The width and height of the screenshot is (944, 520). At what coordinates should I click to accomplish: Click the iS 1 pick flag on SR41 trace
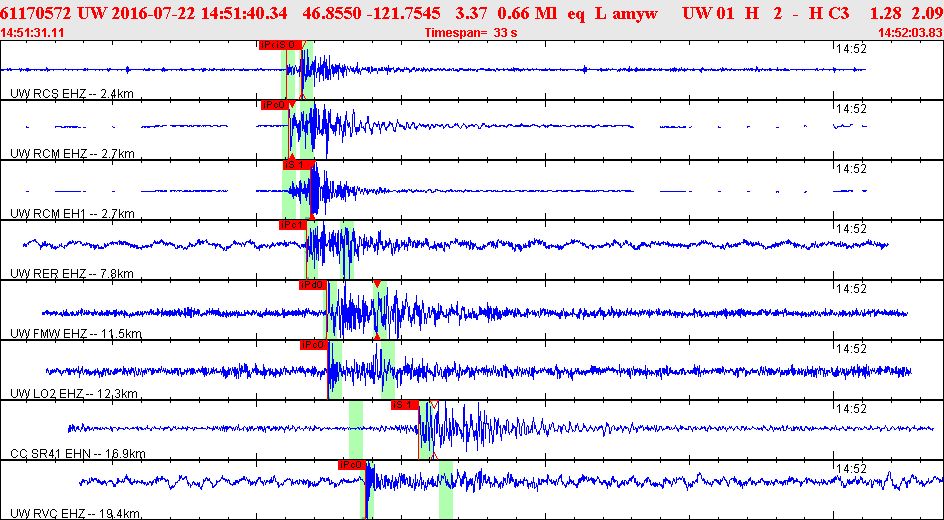click(x=405, y=405)
